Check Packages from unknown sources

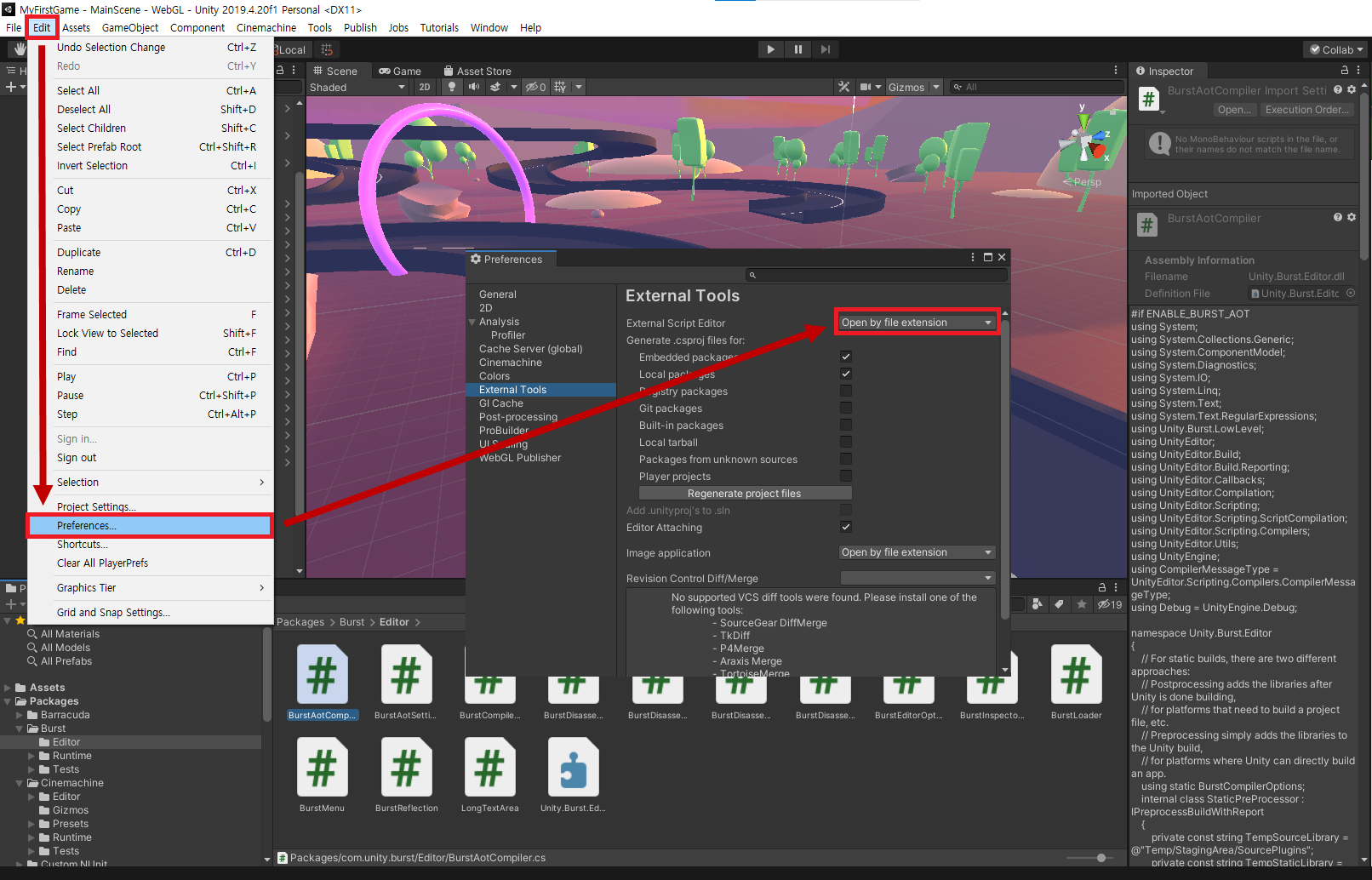[x=845, y=459]
